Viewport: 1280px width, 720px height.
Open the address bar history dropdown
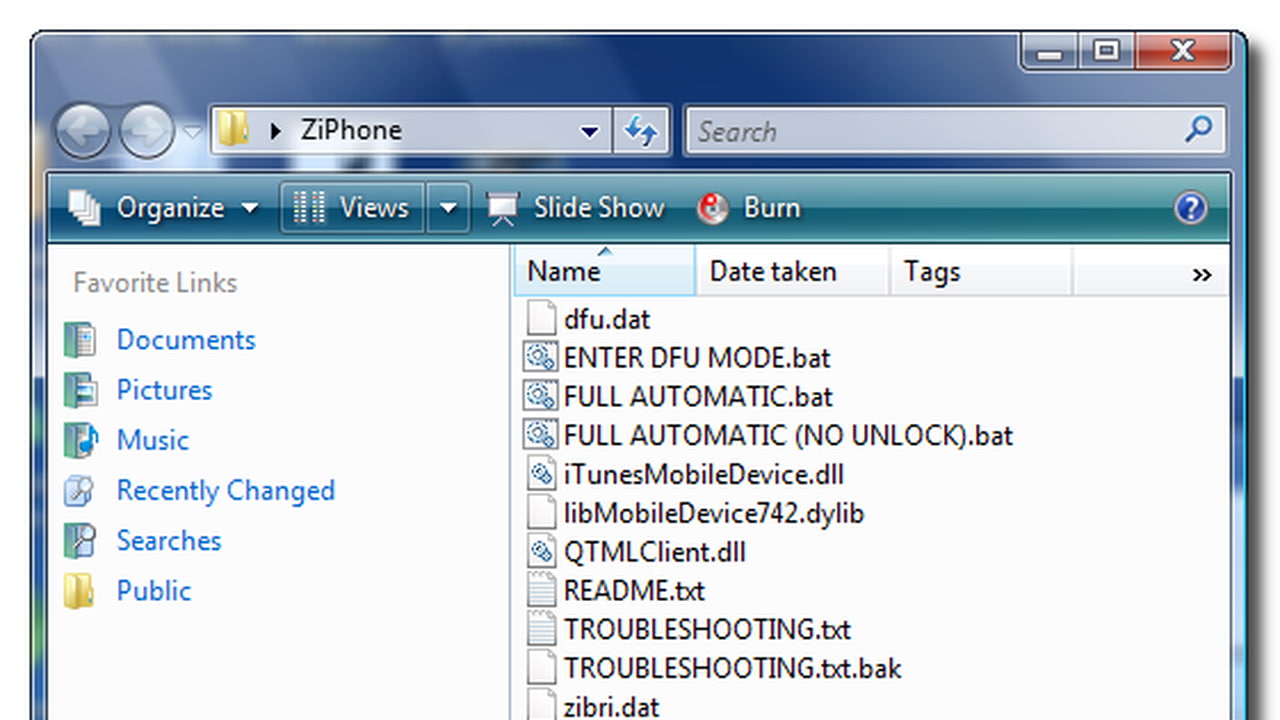(590, 131)
